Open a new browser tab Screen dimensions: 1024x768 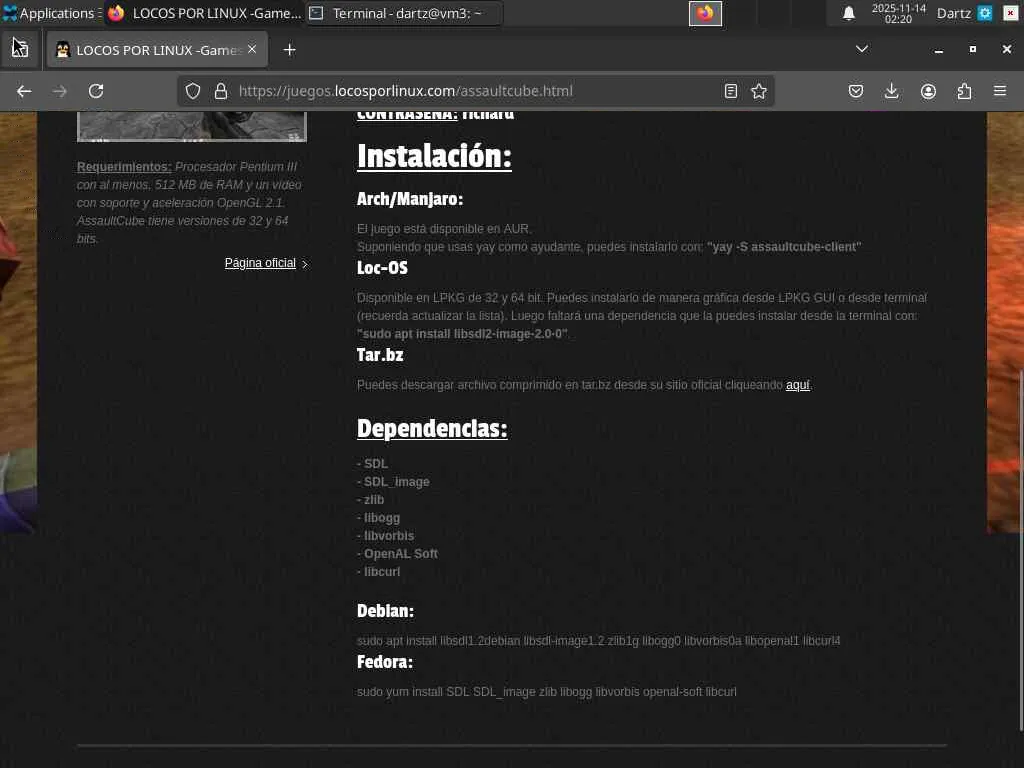[x=289, y=50]
